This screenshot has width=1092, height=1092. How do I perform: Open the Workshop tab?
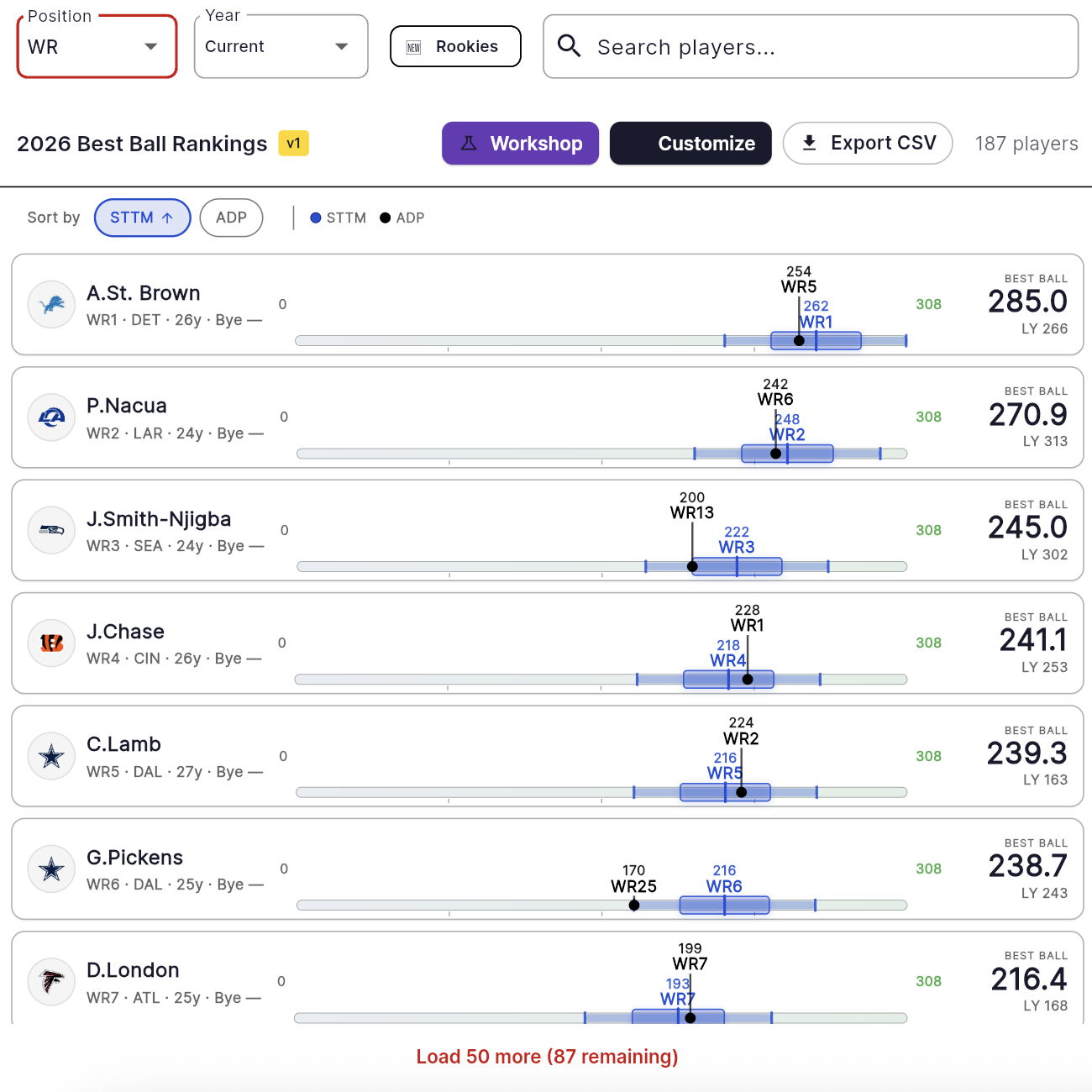[520, 144]
